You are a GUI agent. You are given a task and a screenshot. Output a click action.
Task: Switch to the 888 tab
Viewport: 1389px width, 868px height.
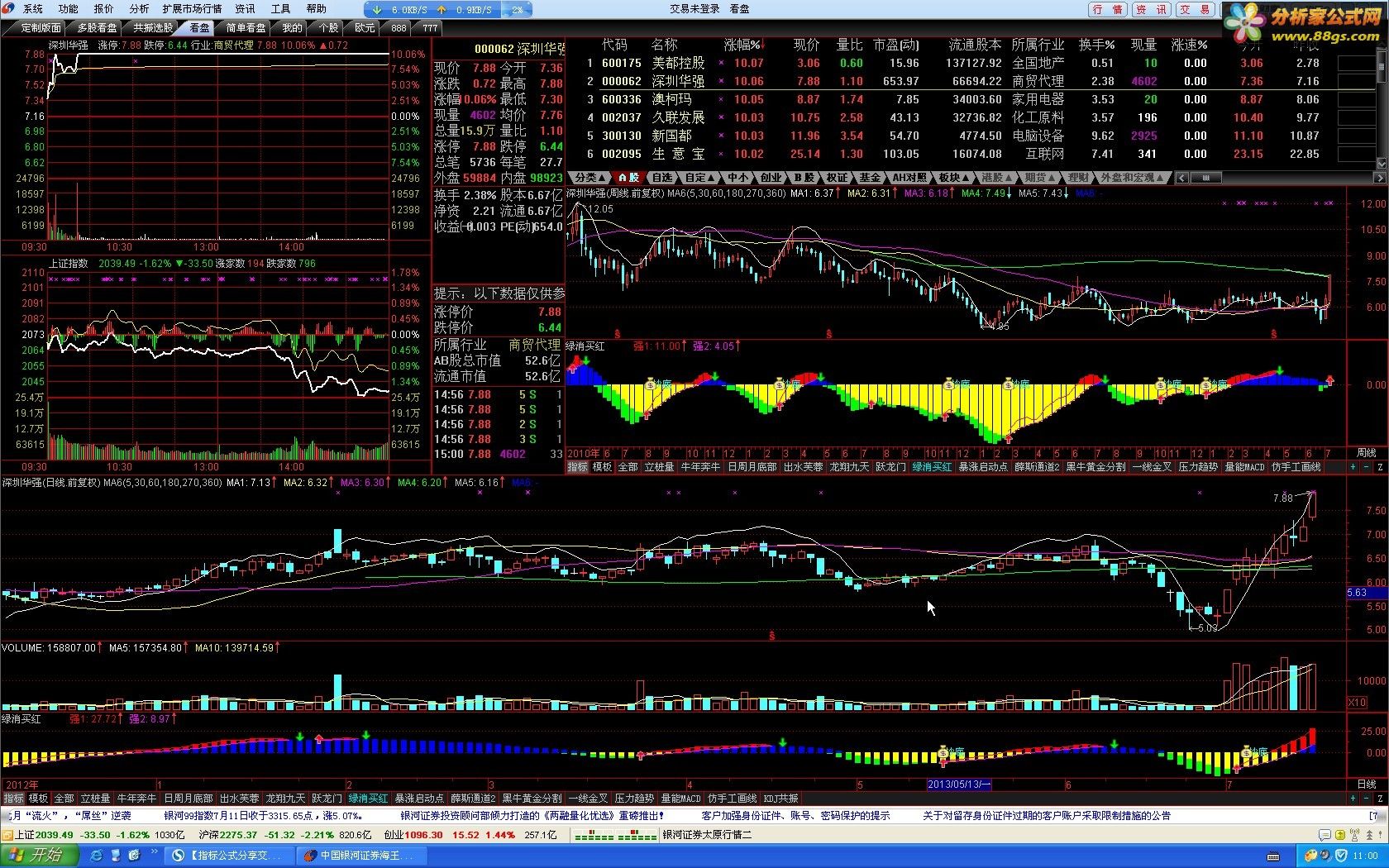tap(399, 28)
